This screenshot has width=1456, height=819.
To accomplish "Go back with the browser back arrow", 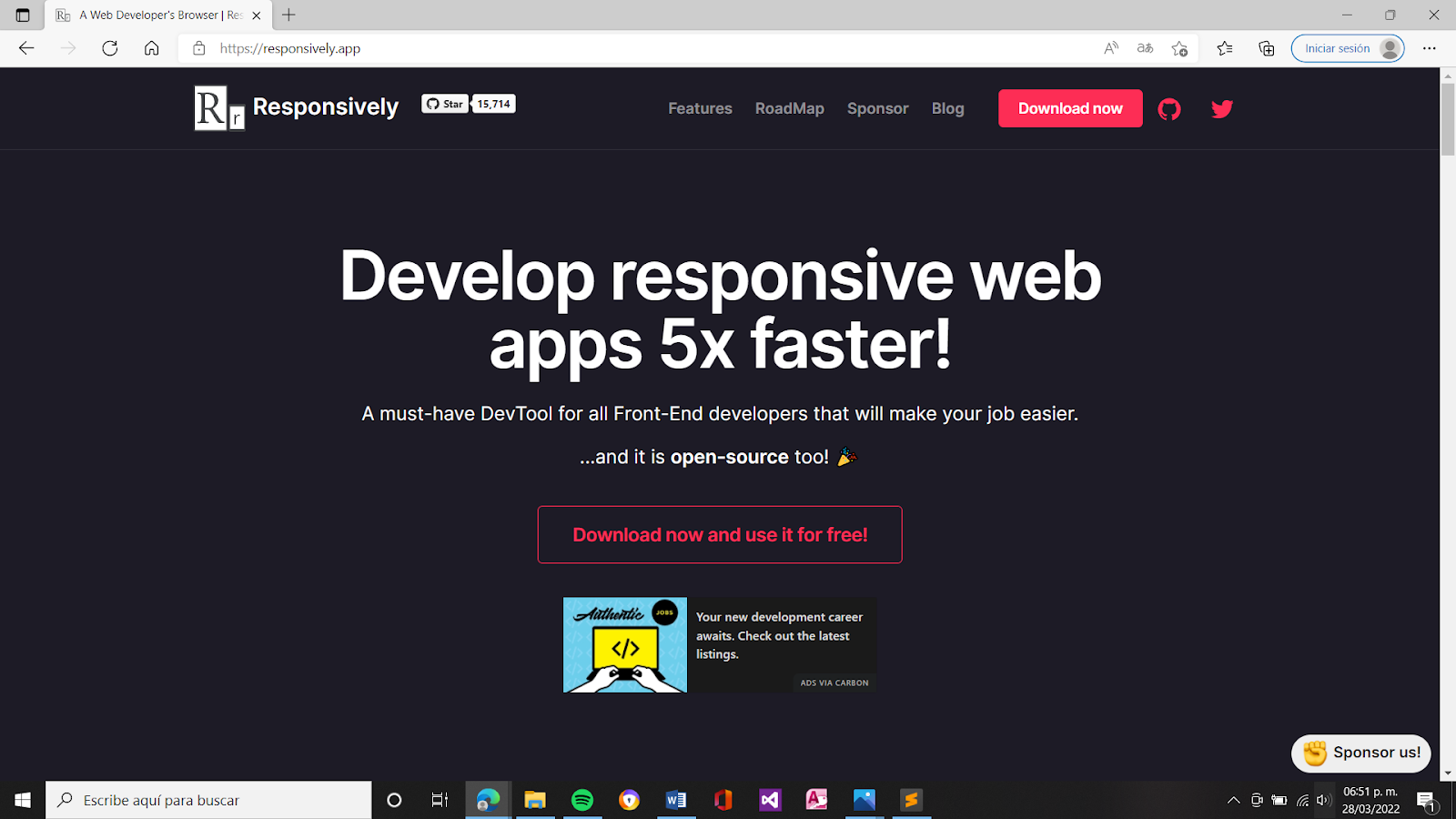I will [26, 48].
